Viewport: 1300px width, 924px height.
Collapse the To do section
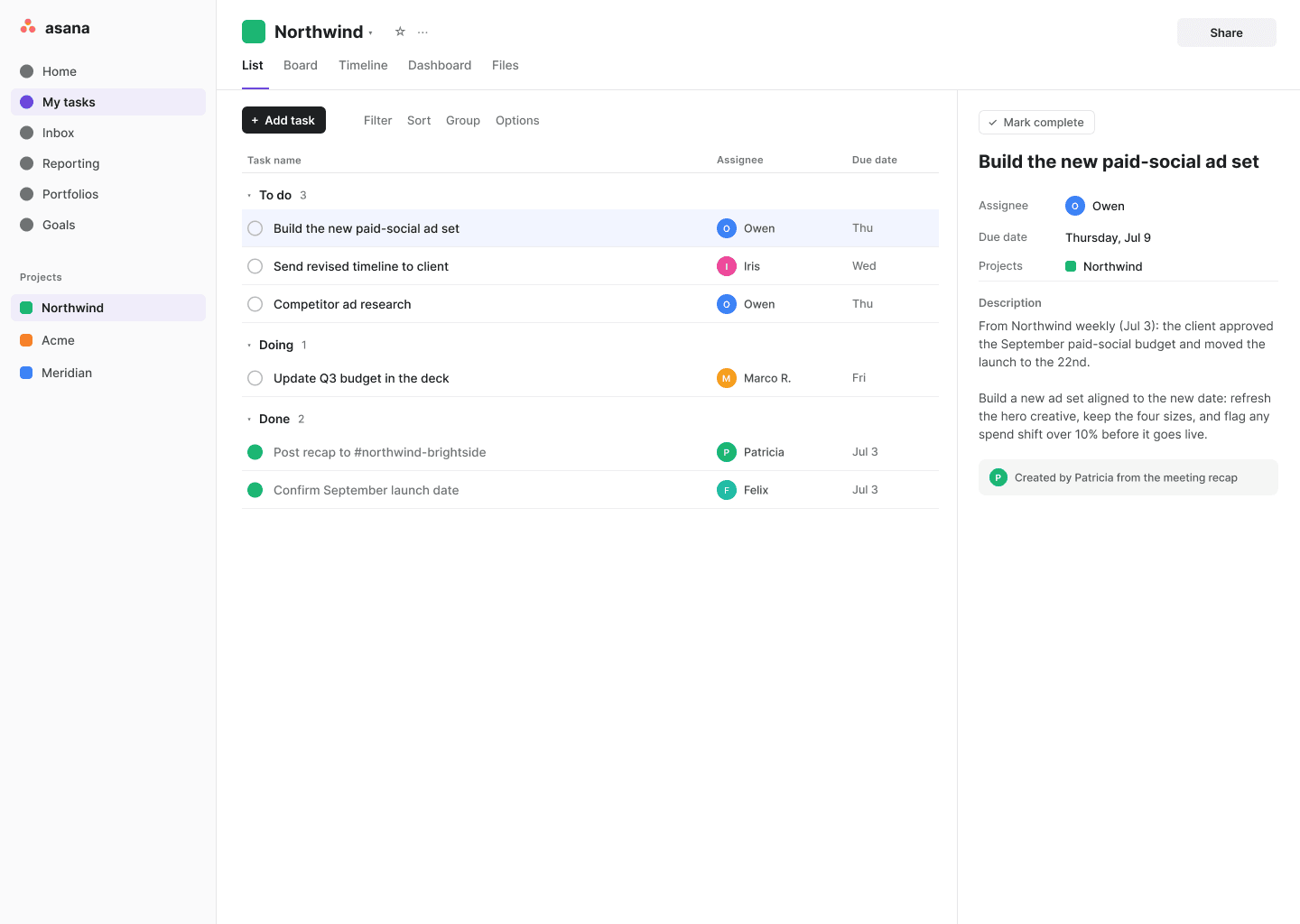[249, 195]
